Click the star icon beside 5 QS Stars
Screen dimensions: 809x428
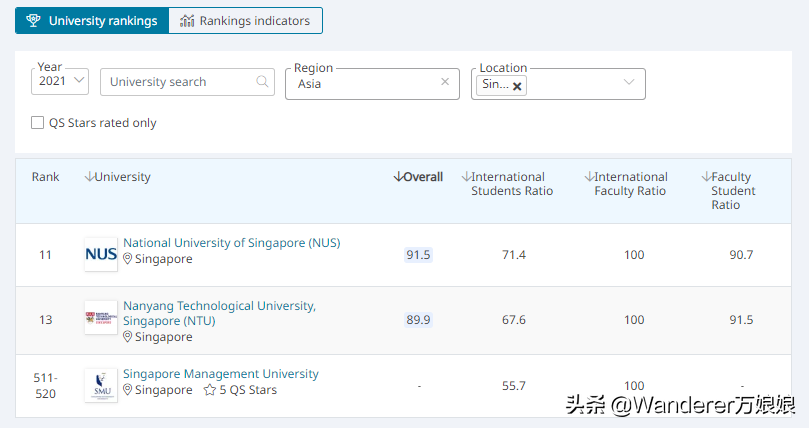coord(209,390)
